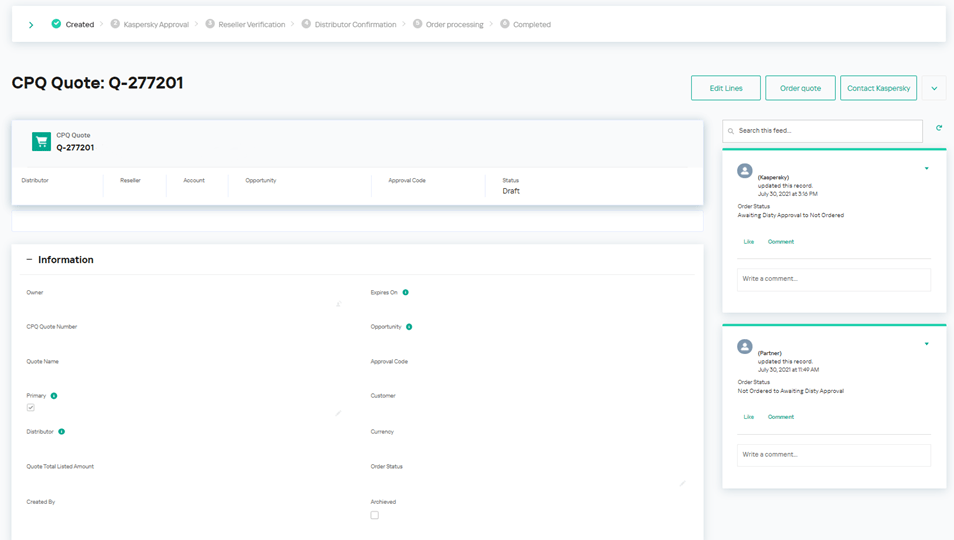Click the Distributor field info icon
This screenshot has width=954, height=540.
click(61, 432)
